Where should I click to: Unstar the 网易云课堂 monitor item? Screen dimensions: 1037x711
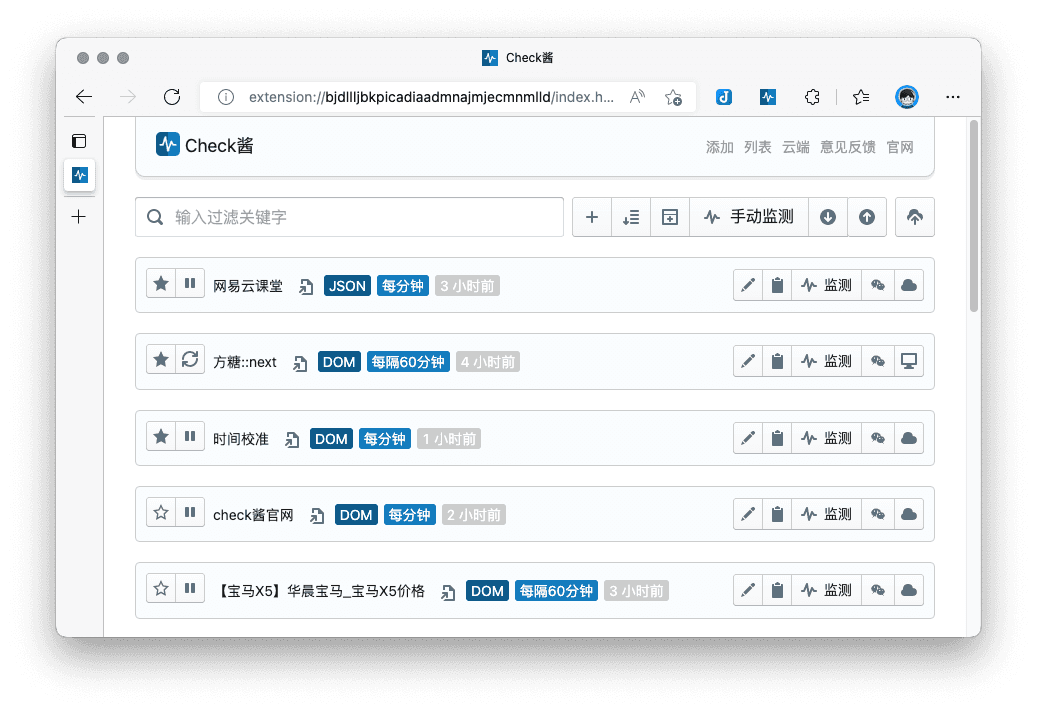[161, 285]
